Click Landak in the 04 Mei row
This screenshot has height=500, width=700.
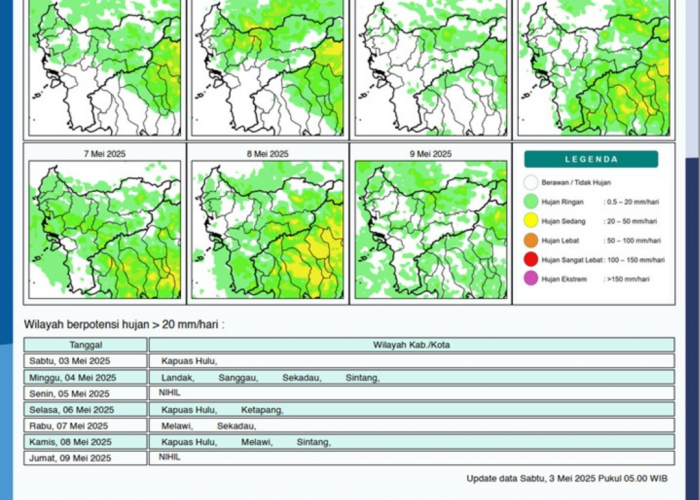(178, 378)
